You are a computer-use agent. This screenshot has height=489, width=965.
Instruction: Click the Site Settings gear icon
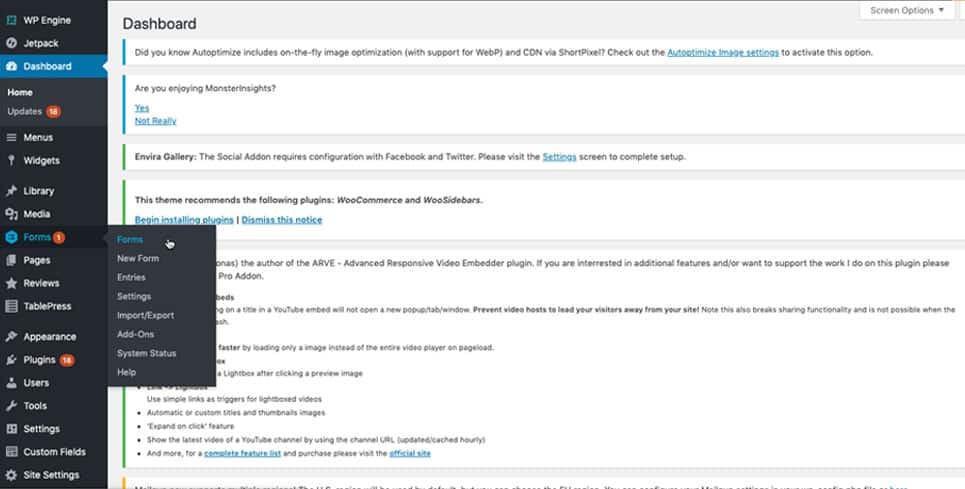pos(11,475)
